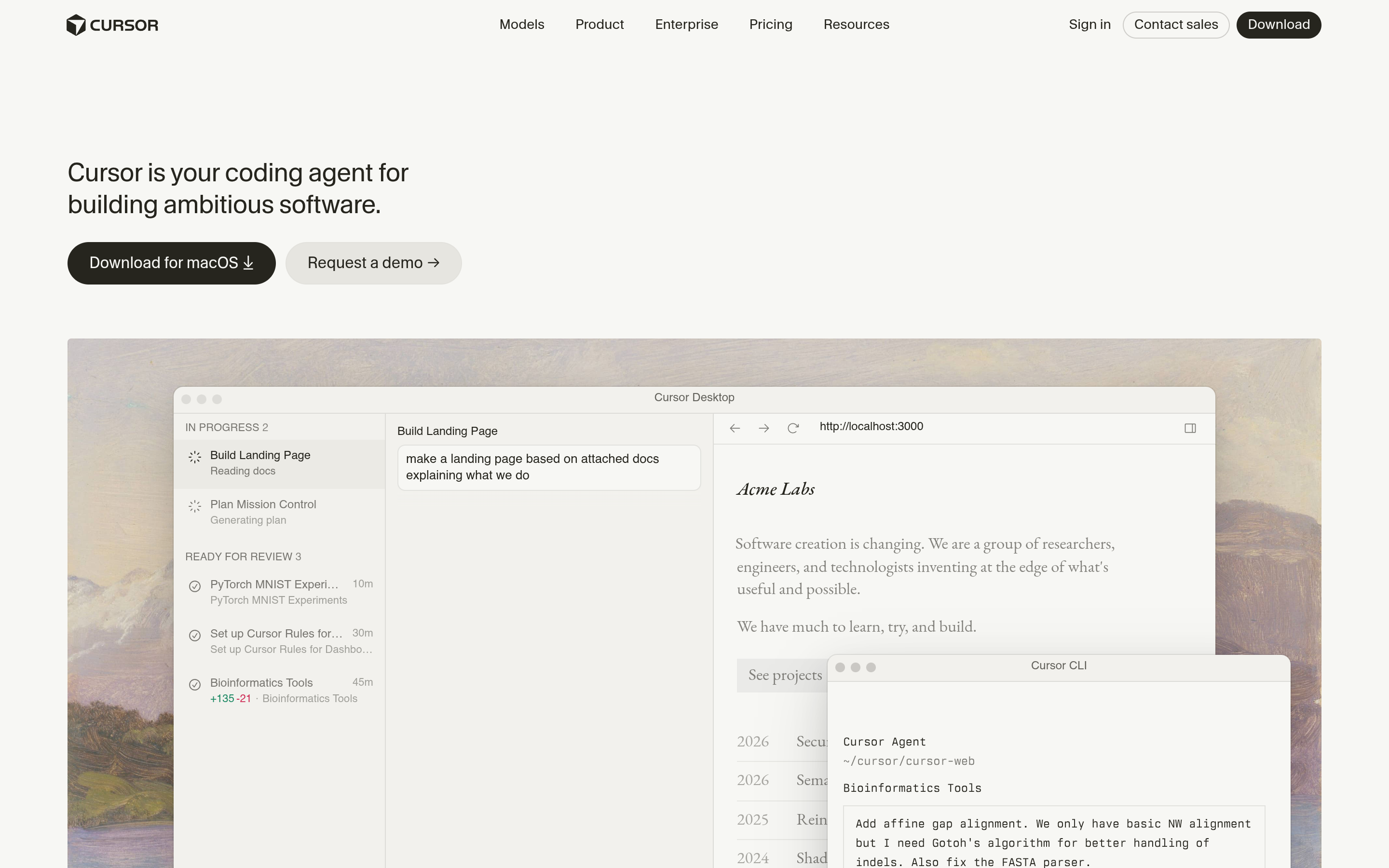Click the Cursor CLI prompt text box
The width and height of the screenshot is (1389, 868).
[1054, 837]
